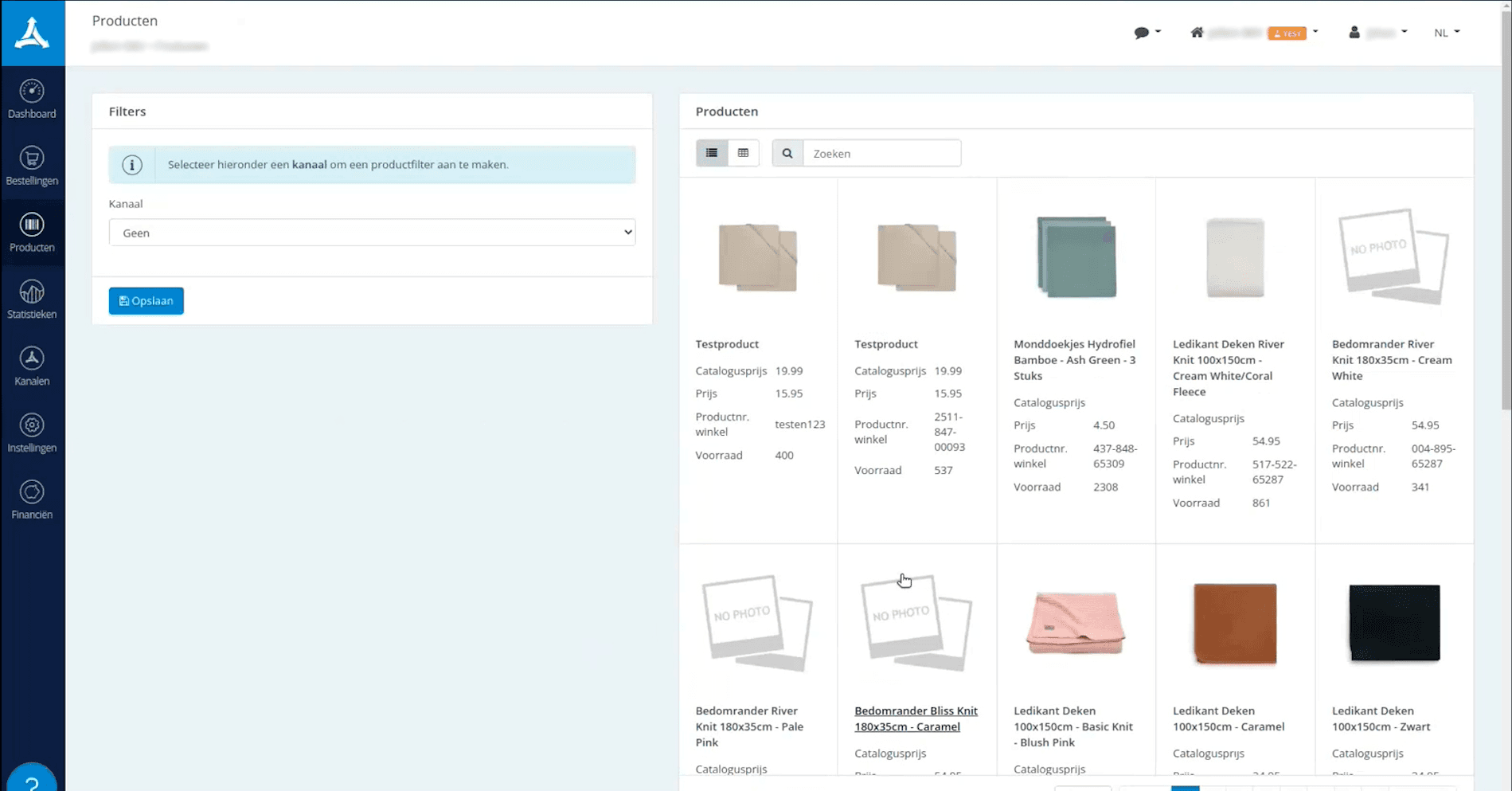This screenshot has height=791, width=1512.
Task: Click the app logo in top-left corner
Action: point(32,33)
